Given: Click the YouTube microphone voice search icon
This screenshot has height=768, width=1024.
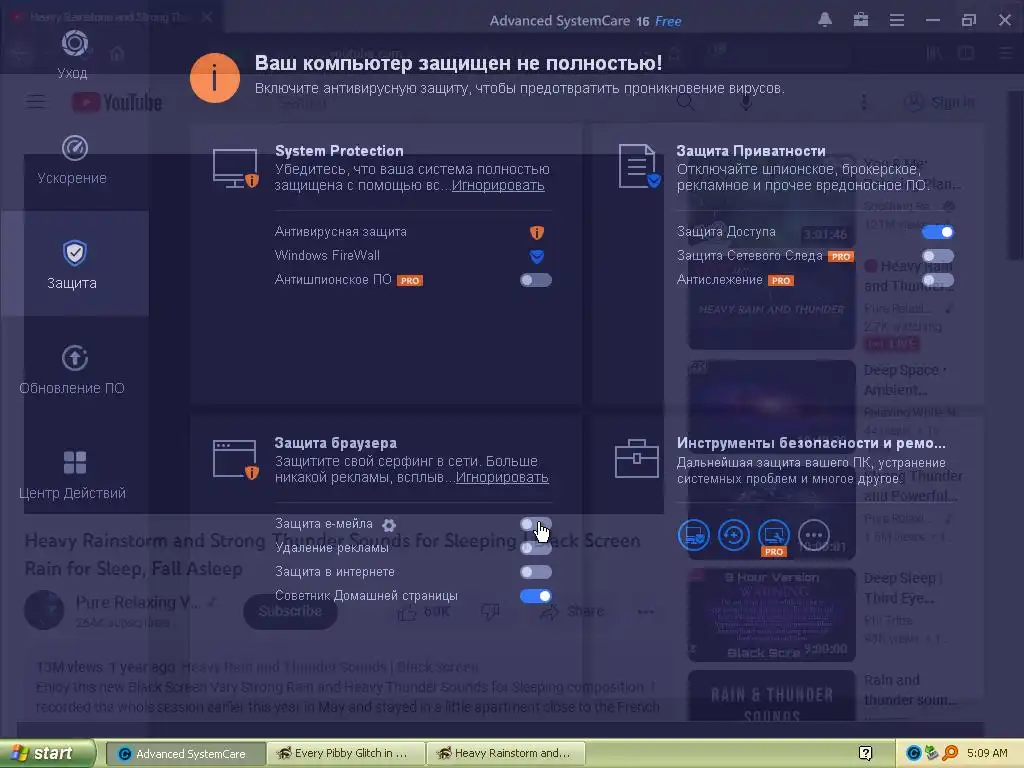Looking at the screenshot, I should [x=745, y=102].
